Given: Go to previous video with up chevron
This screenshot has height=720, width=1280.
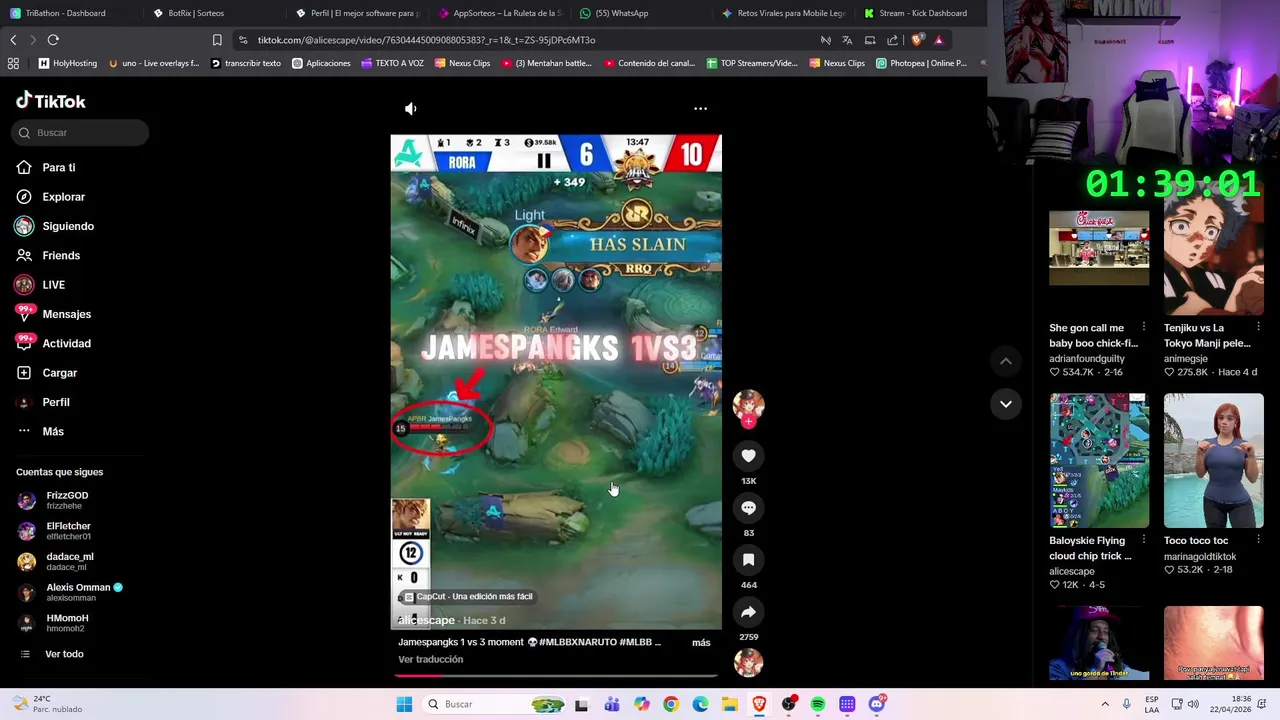Looking at the screenshot, I should (1006, 361).
